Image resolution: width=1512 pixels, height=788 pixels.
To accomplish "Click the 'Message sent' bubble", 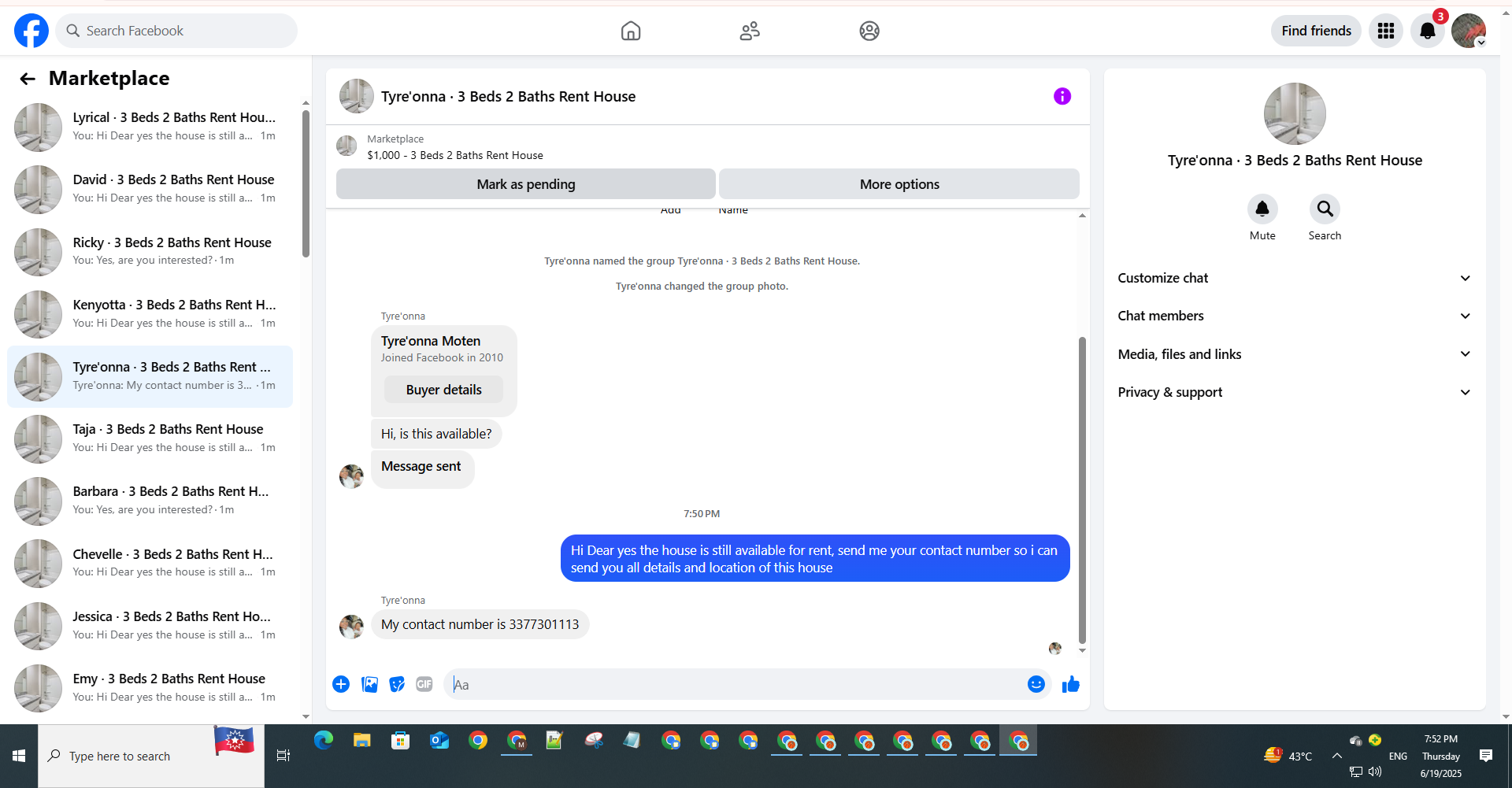I will [x=422, y=469].
